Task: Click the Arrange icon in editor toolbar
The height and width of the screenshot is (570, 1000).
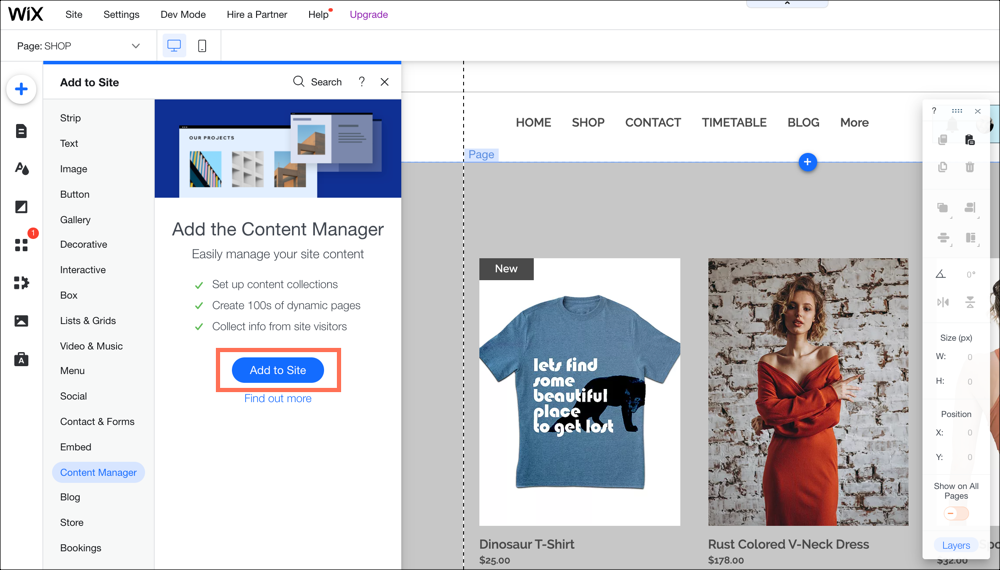Action: click(943, 208)
